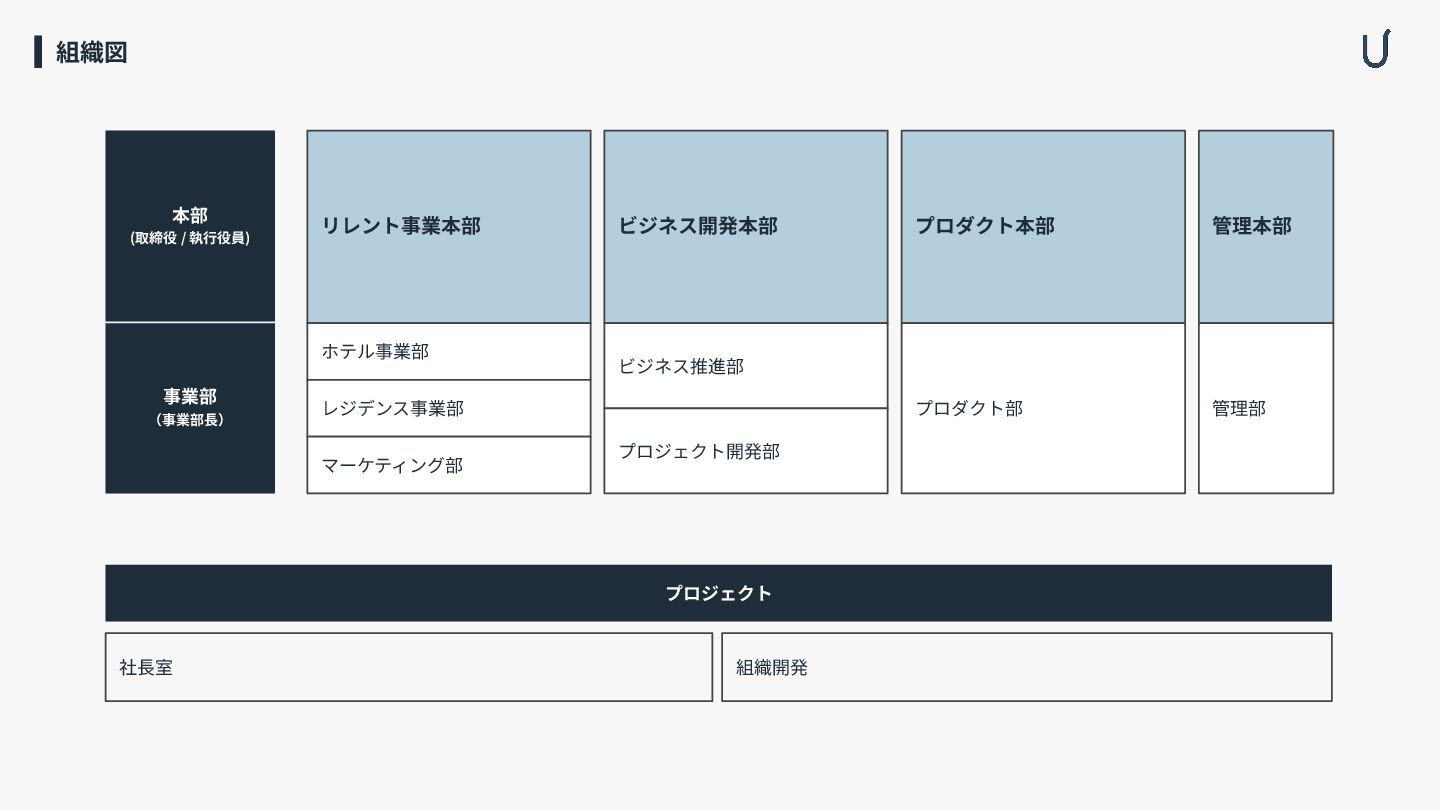
Task: Click the 管理部 cell
Action: click(x=1265, y=408)
